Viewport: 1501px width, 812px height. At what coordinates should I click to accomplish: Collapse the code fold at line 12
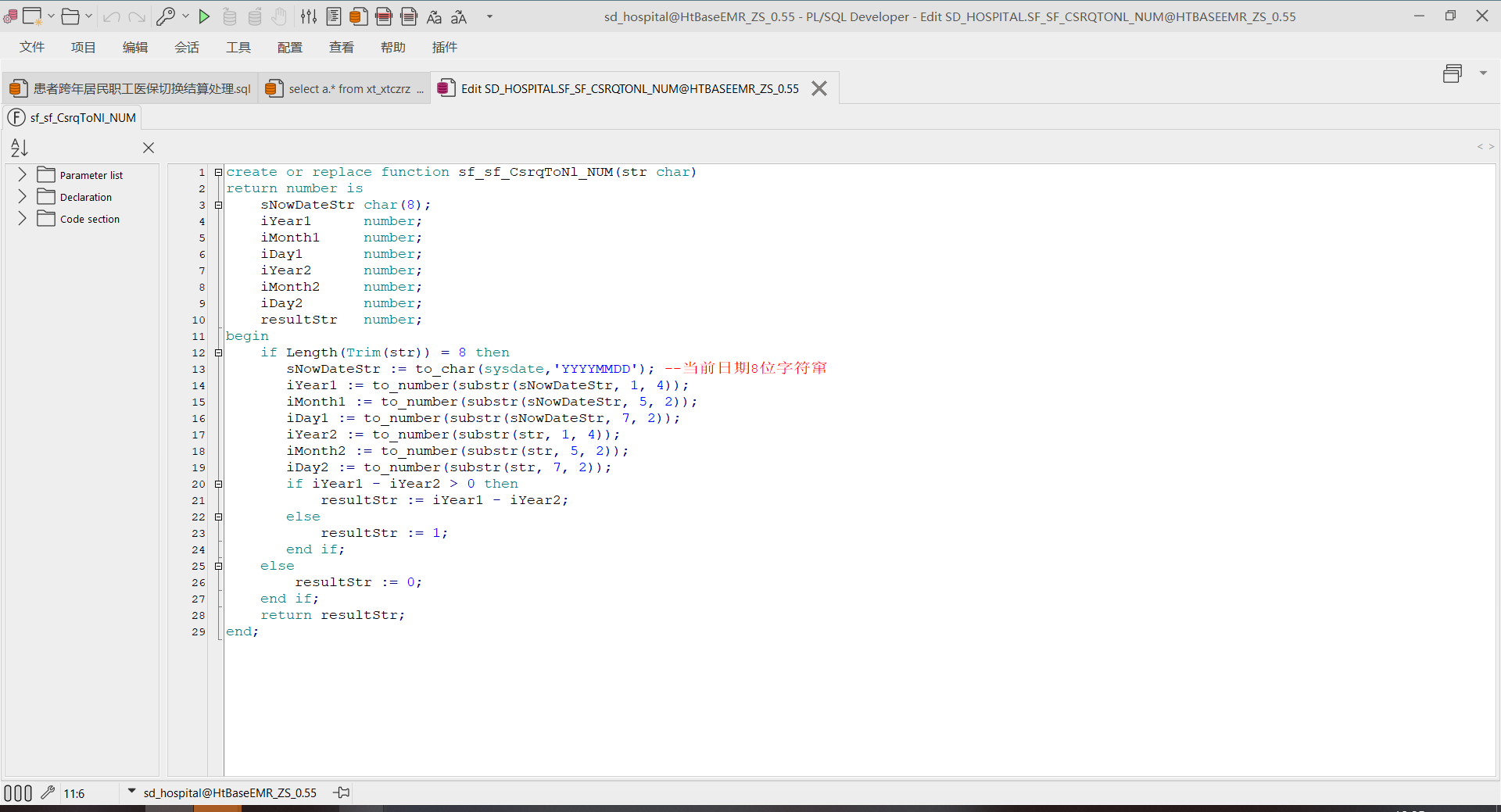(219, 352)
